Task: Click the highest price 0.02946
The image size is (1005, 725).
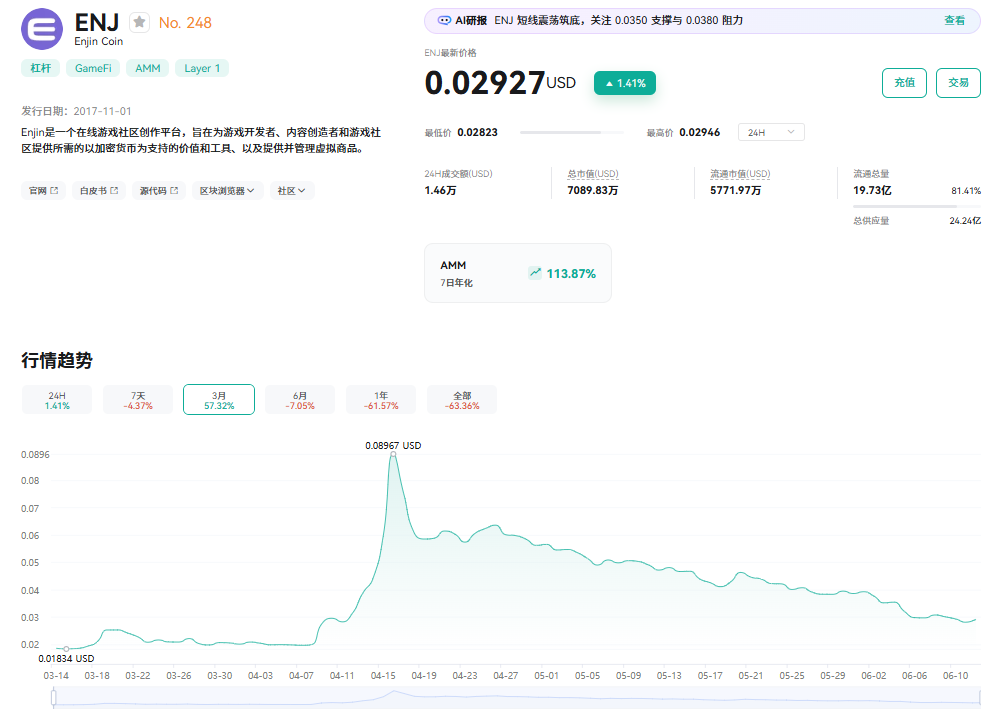Action: (700, 132)
